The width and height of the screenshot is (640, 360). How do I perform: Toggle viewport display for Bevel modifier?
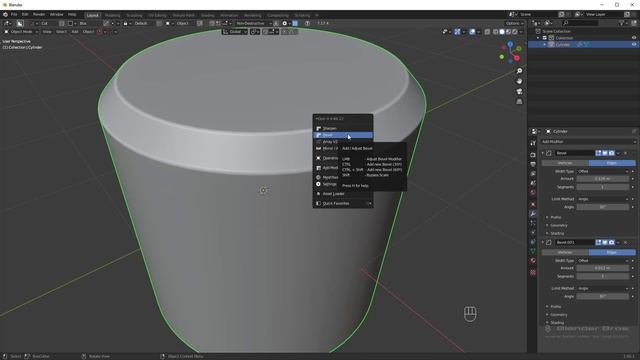pos(605,153)
